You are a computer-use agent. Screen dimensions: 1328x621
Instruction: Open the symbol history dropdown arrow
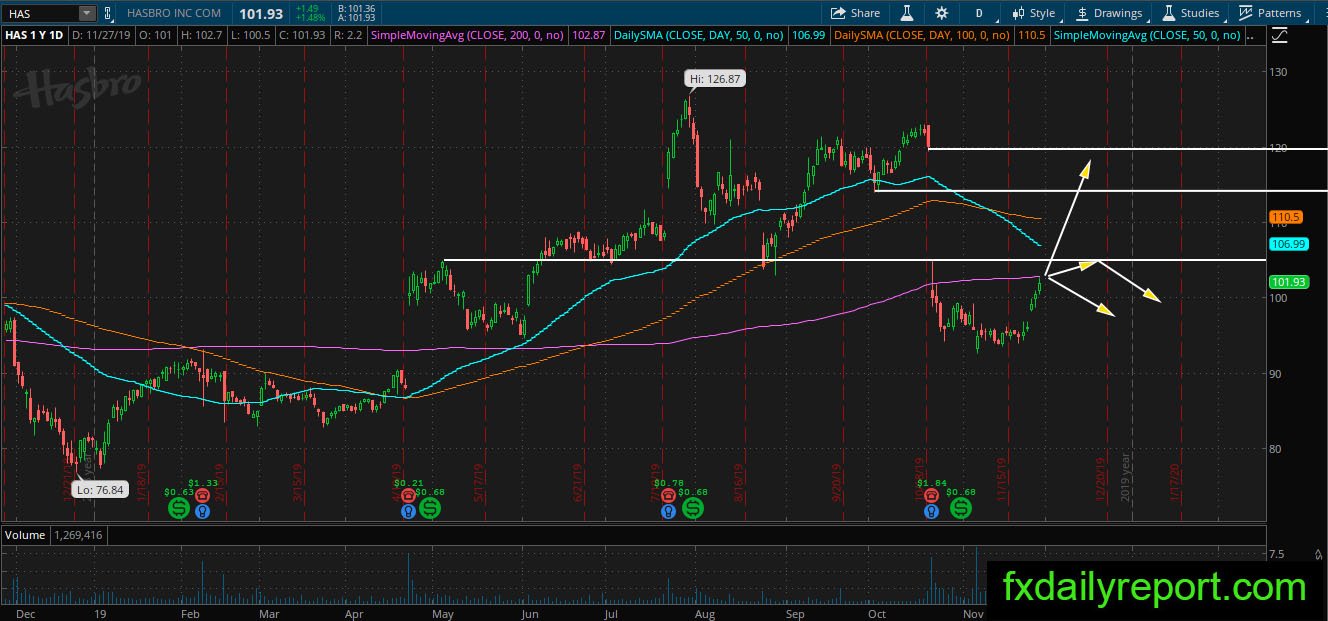coord(87,13)
